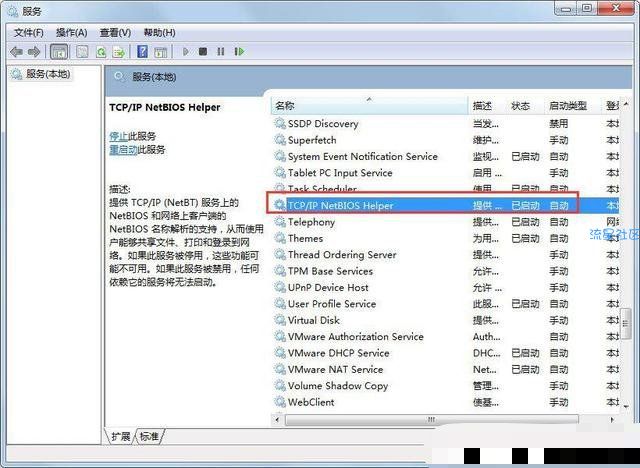Screen dimensions: 640x468
Task: Click the Back arrow in toolbar
Action: click(x=16, y=52)
